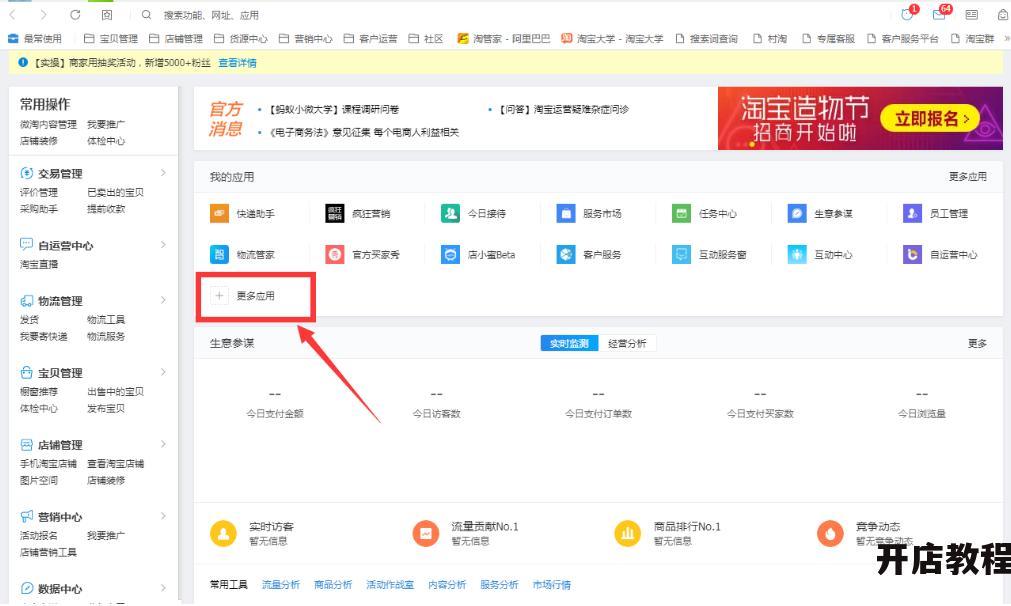Click the plus icon for 更多应用
The height and width of the screenshot is (606, 1011).
click(219, 296)
